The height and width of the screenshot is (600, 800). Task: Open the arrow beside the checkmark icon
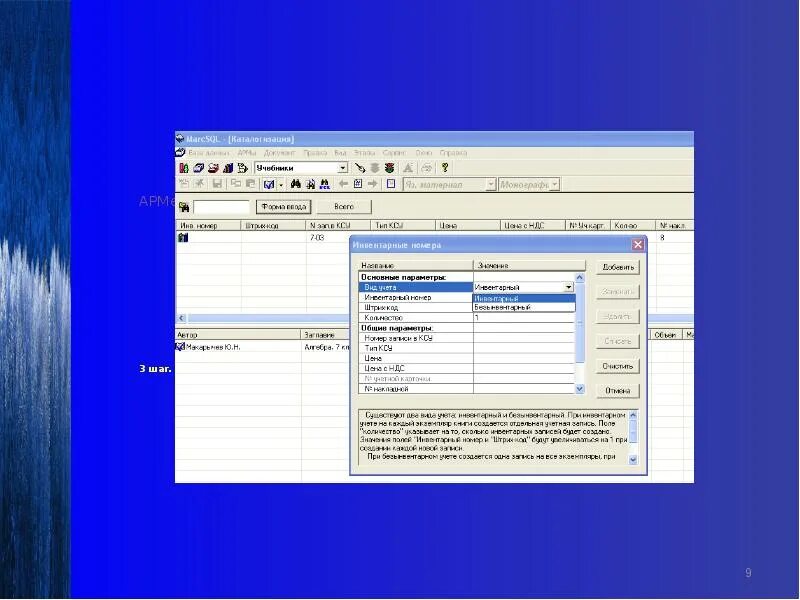point(281,185)
